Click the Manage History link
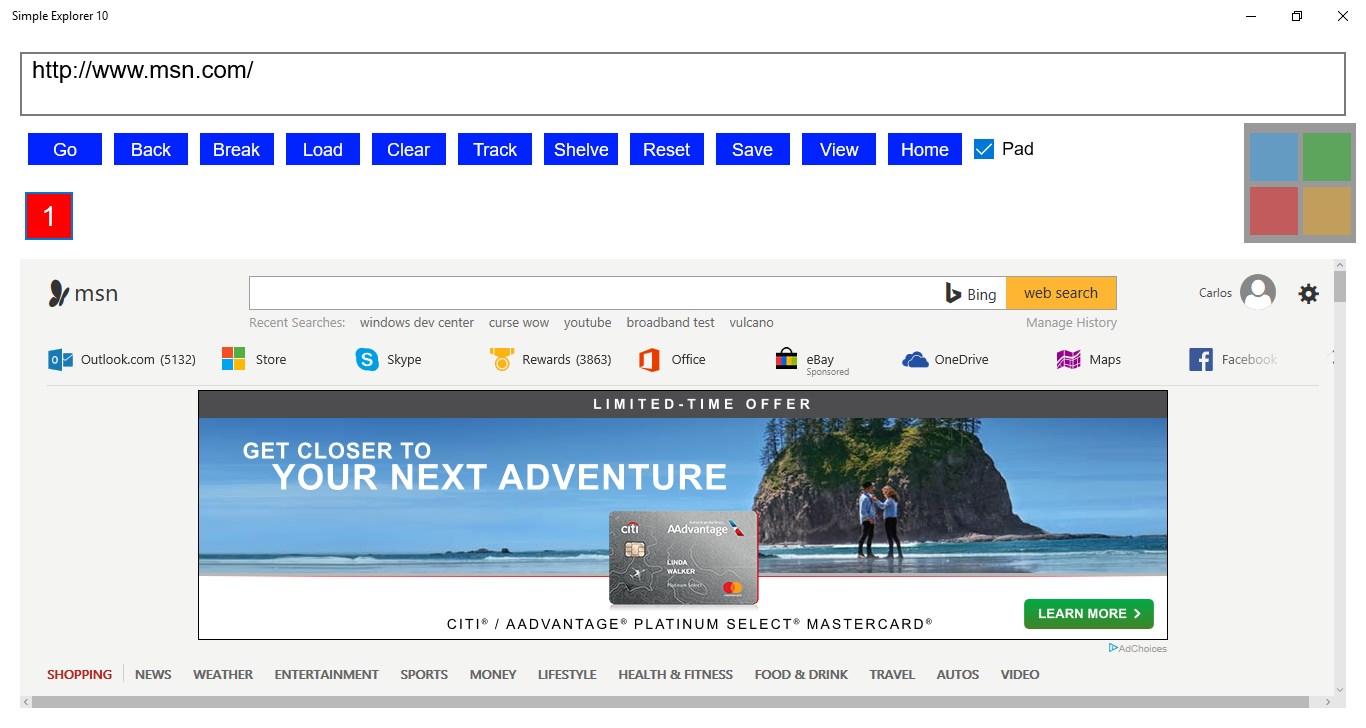1366x728 pixels. (1071, 322)
